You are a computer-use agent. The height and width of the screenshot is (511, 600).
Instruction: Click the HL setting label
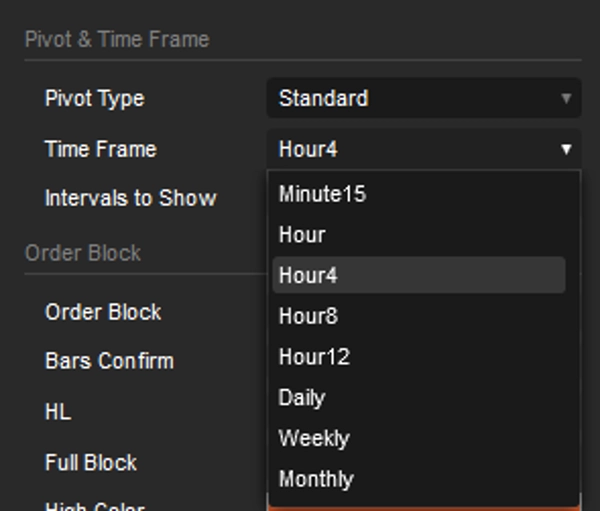58,411
